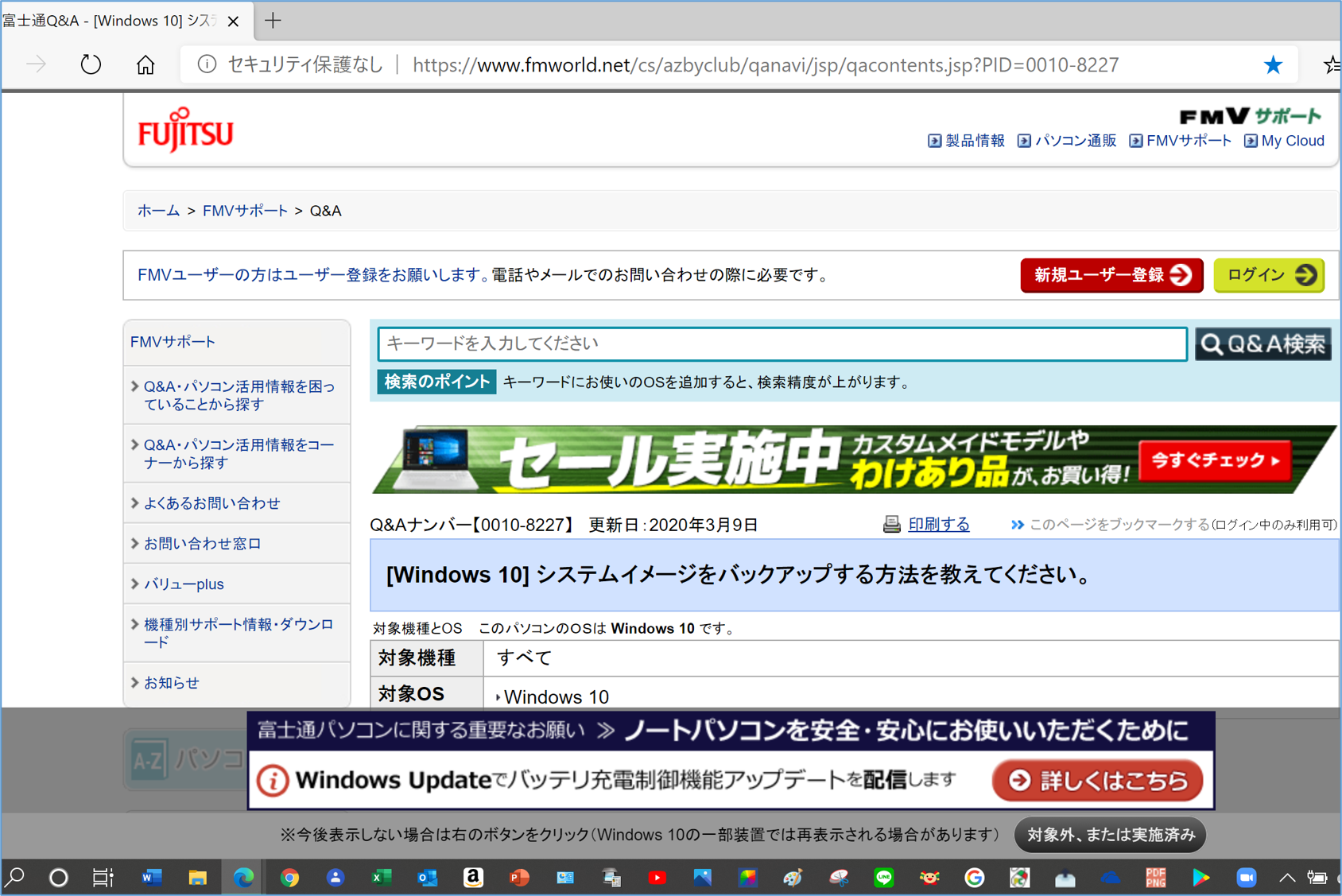Click 印刷する link
This screenshot has height=896, width=1342.
click(939, 525)
